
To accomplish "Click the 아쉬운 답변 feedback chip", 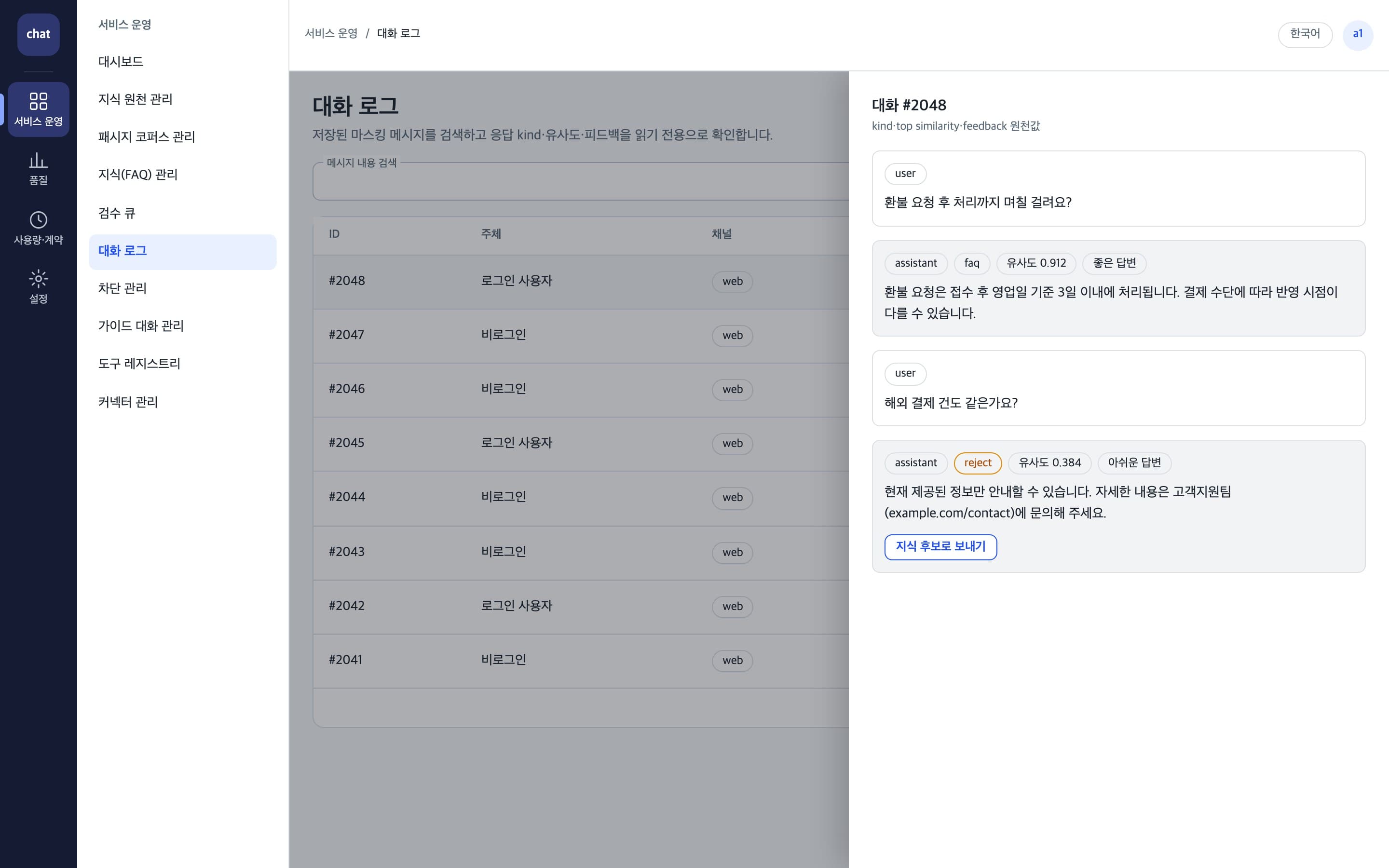I will [x=1134, y=463].
